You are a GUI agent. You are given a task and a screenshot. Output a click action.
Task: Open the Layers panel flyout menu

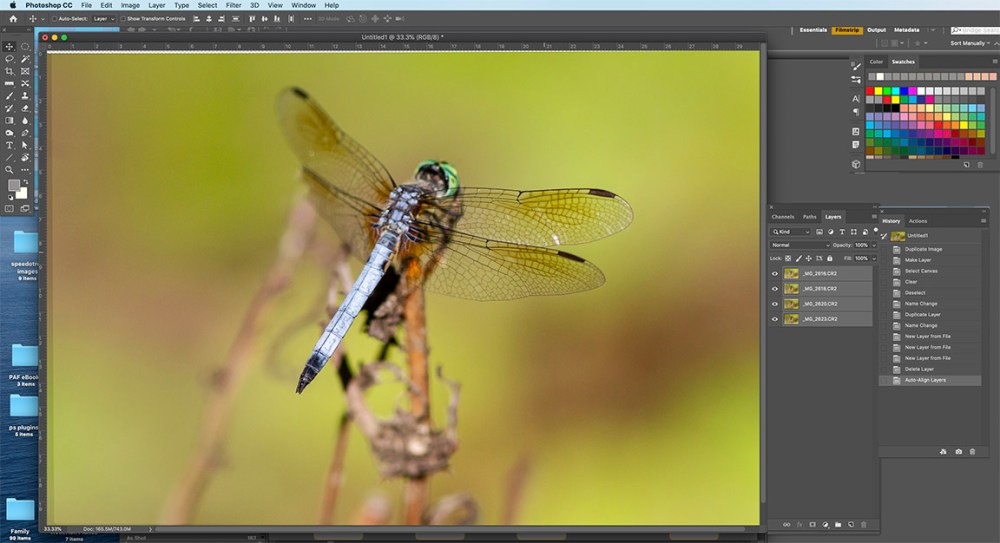pyautogui.click(x=874, y=217)
